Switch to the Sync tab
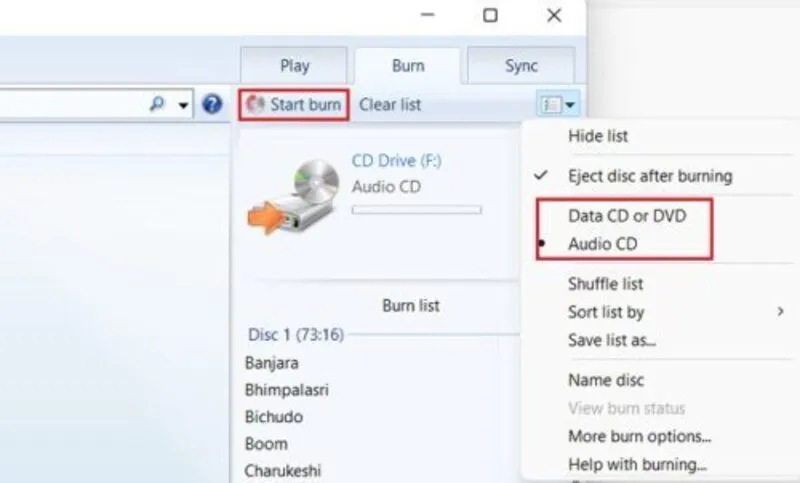 click(x=521, y=65)
